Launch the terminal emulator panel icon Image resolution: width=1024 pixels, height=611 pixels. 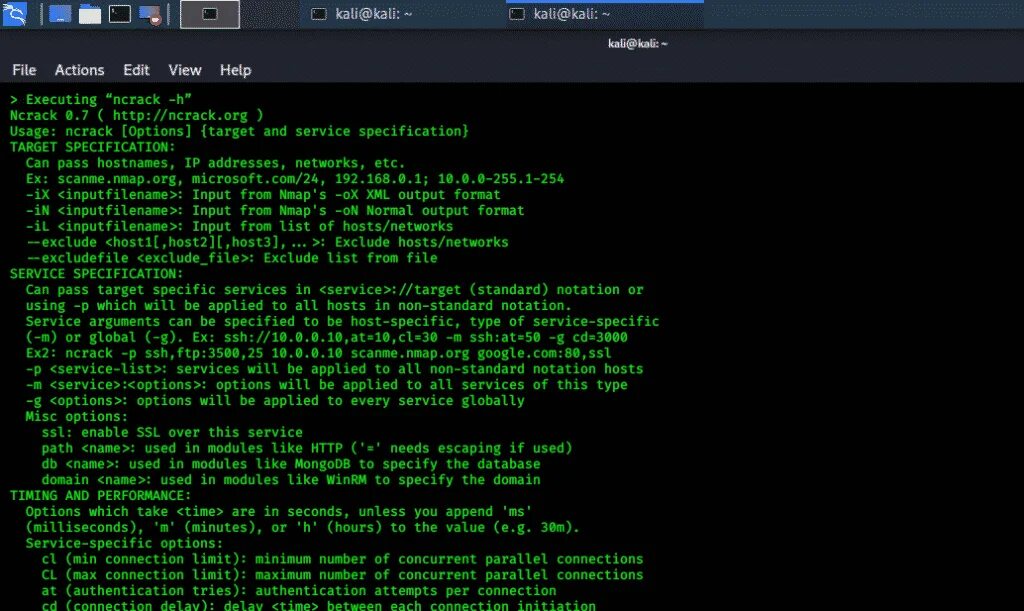point(120,14)
